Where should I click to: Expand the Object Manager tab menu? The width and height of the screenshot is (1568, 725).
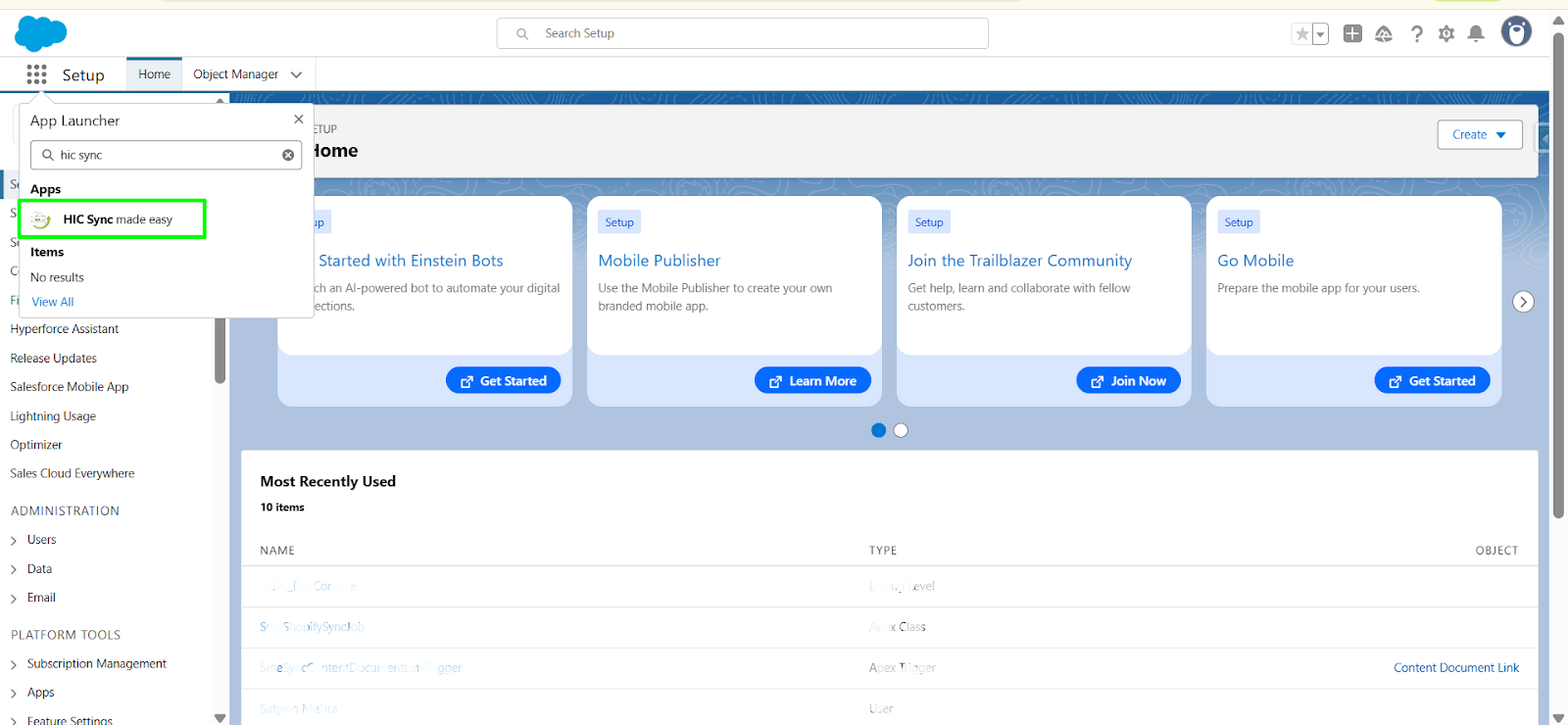point(296,74)
